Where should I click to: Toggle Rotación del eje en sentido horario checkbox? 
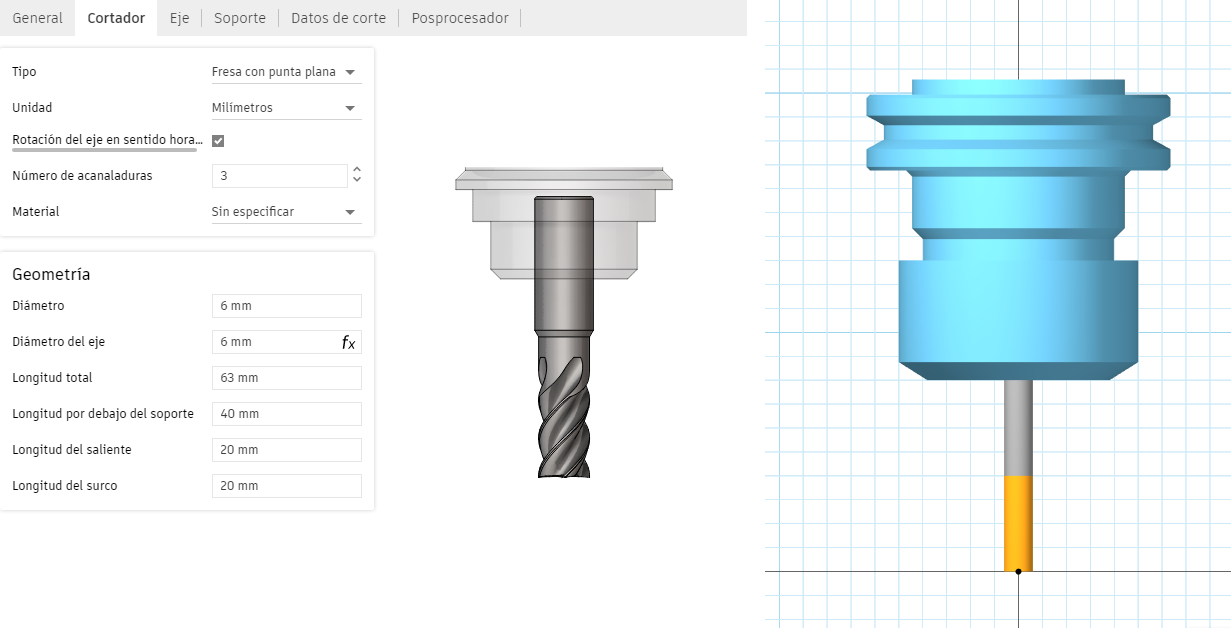point(218,141)
